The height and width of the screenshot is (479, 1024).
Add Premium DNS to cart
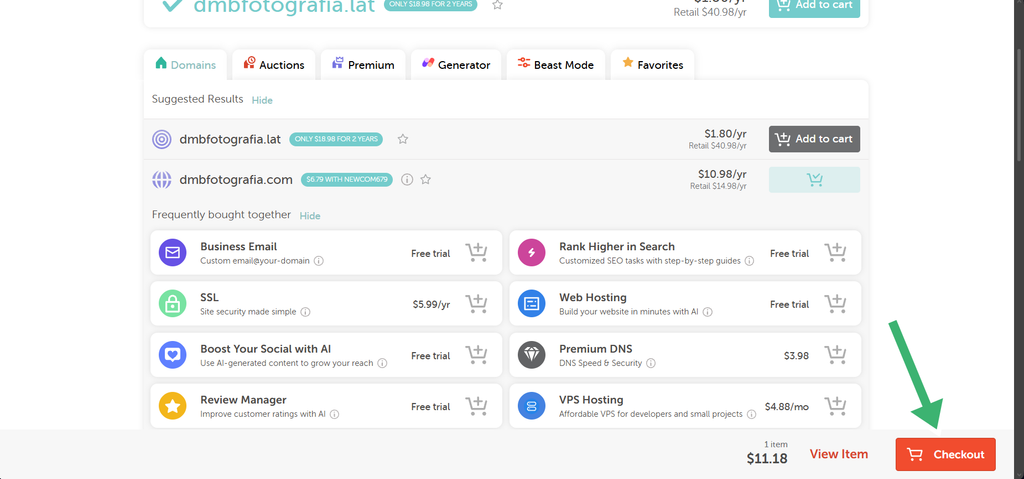[x=835, y=355]
